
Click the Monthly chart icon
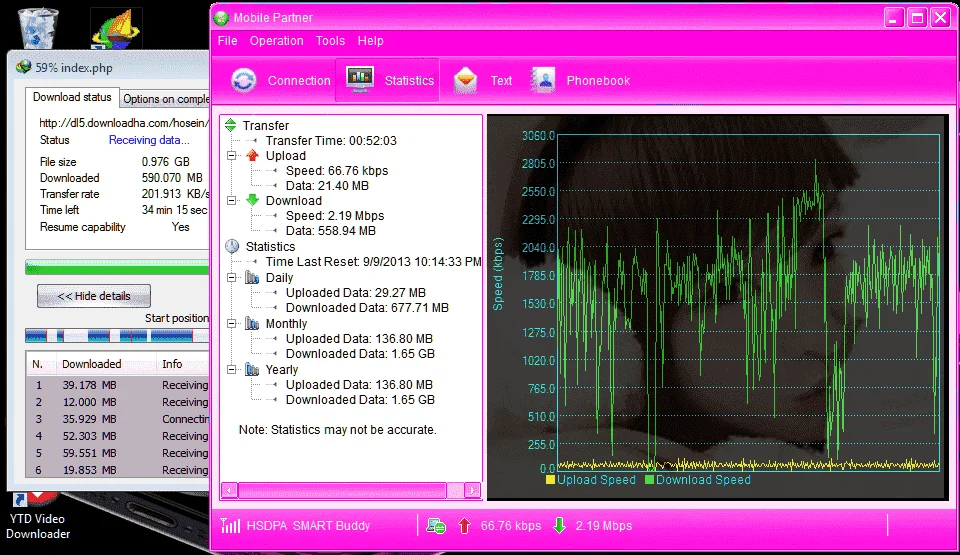click(252, 323)
